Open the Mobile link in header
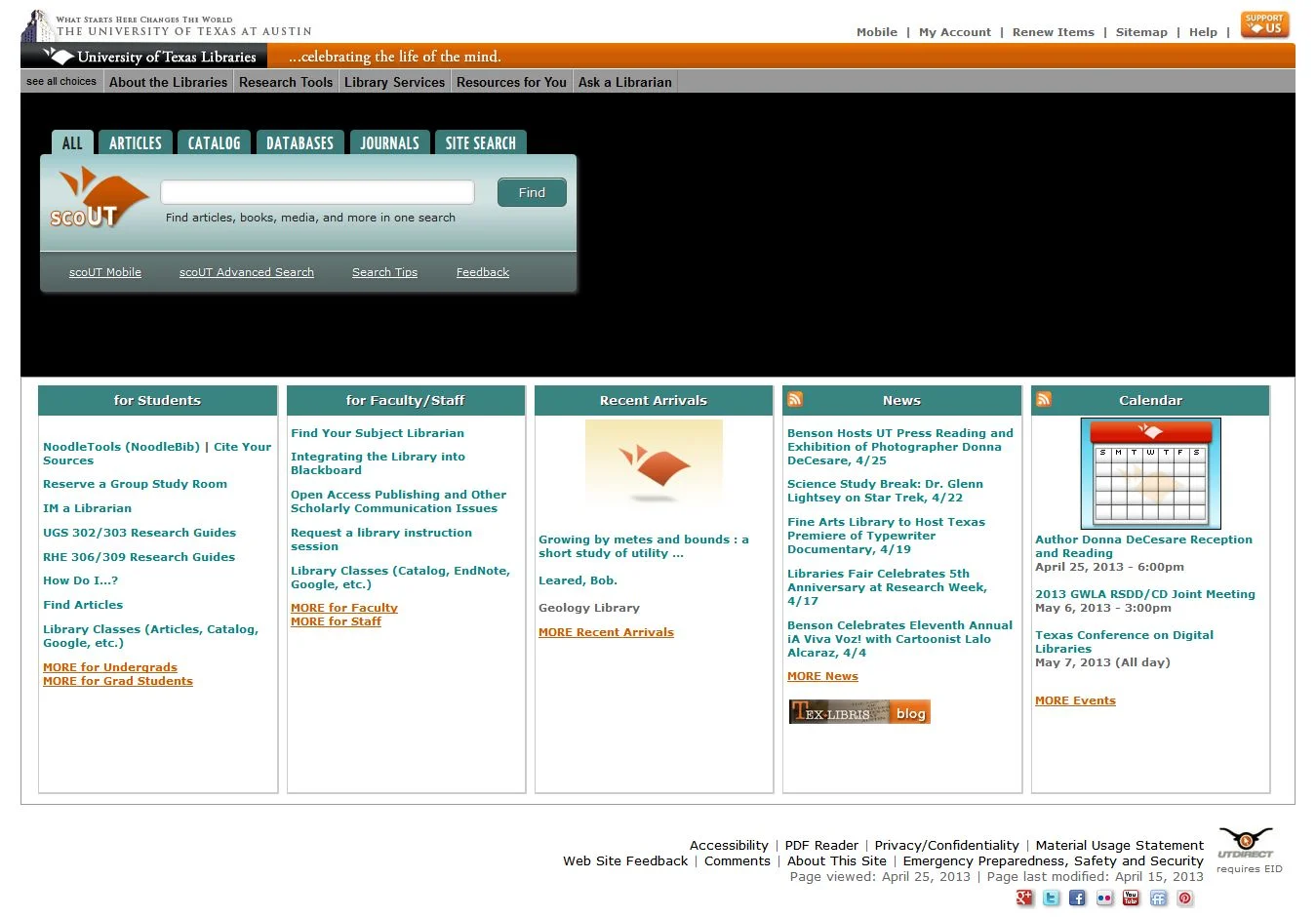Image resolution: width=1316 pixels, height=919 pixels. coord(877,32)
